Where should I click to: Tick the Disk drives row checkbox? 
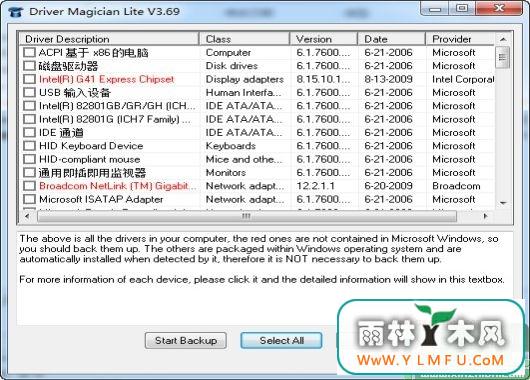(x=29, y=66)
